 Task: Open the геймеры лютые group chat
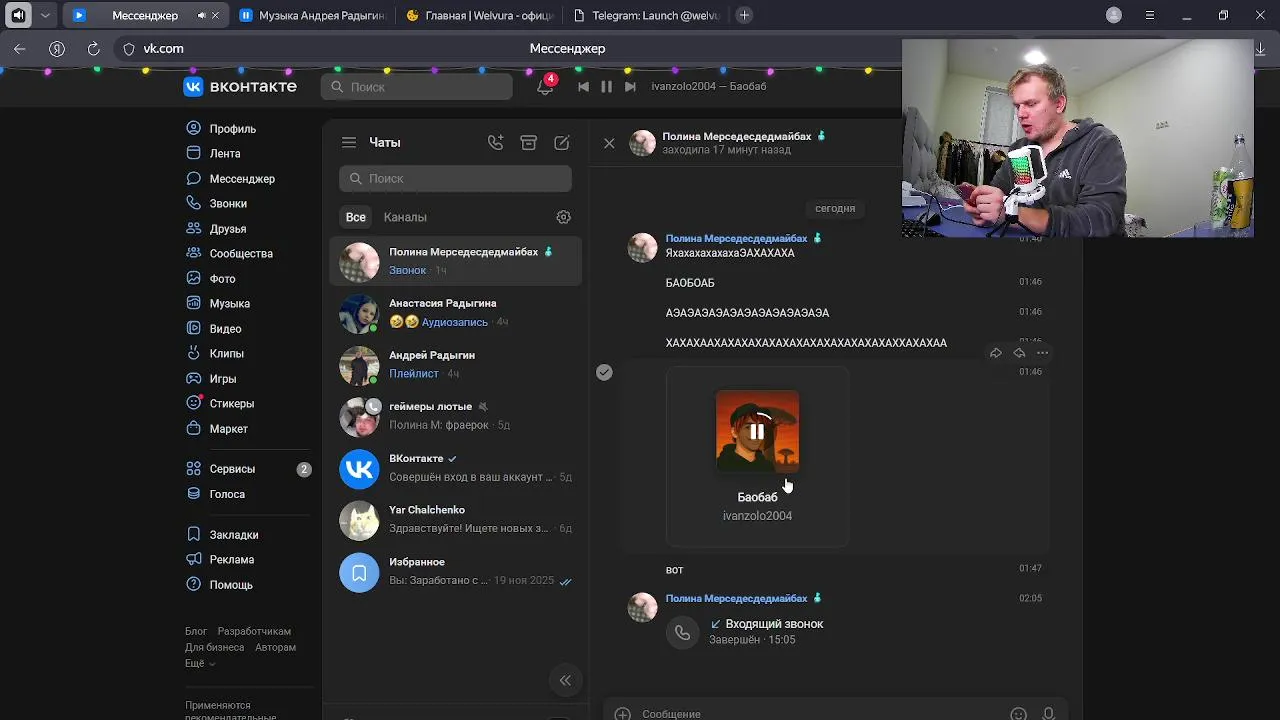click(x=455, y=416)
